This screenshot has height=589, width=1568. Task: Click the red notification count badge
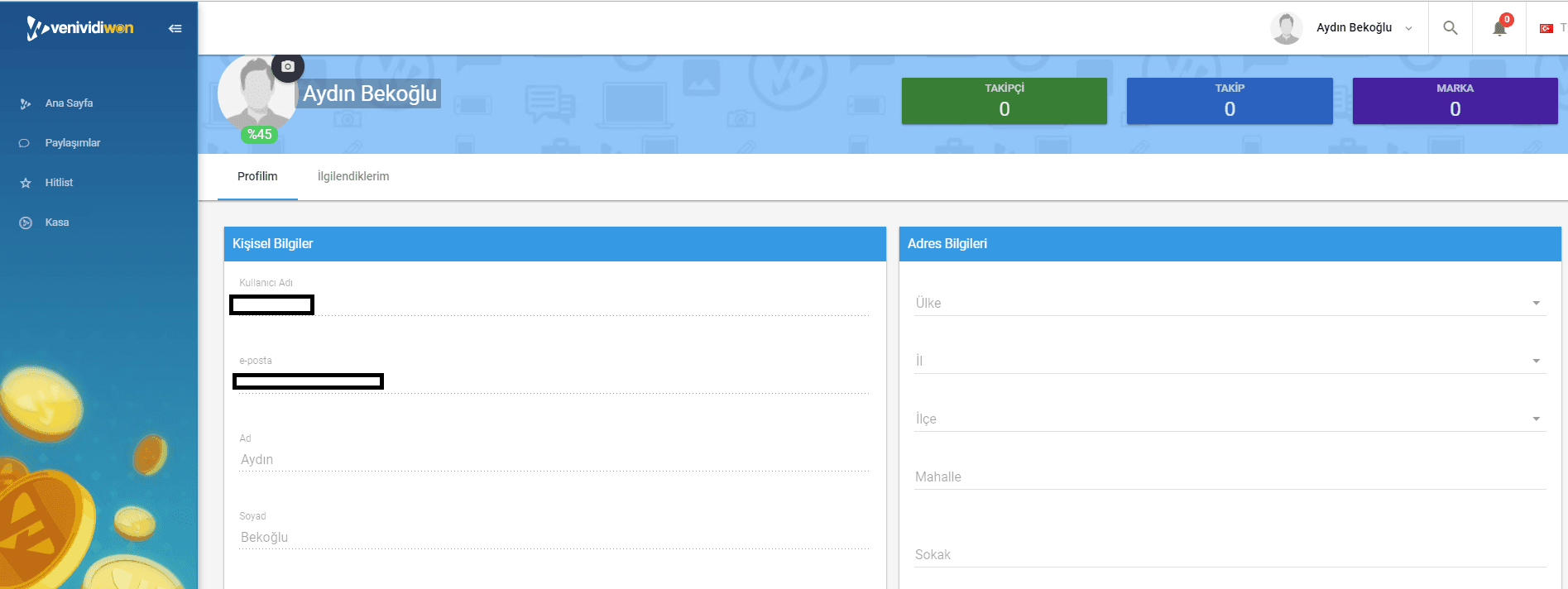click(x=1507, y=20)
